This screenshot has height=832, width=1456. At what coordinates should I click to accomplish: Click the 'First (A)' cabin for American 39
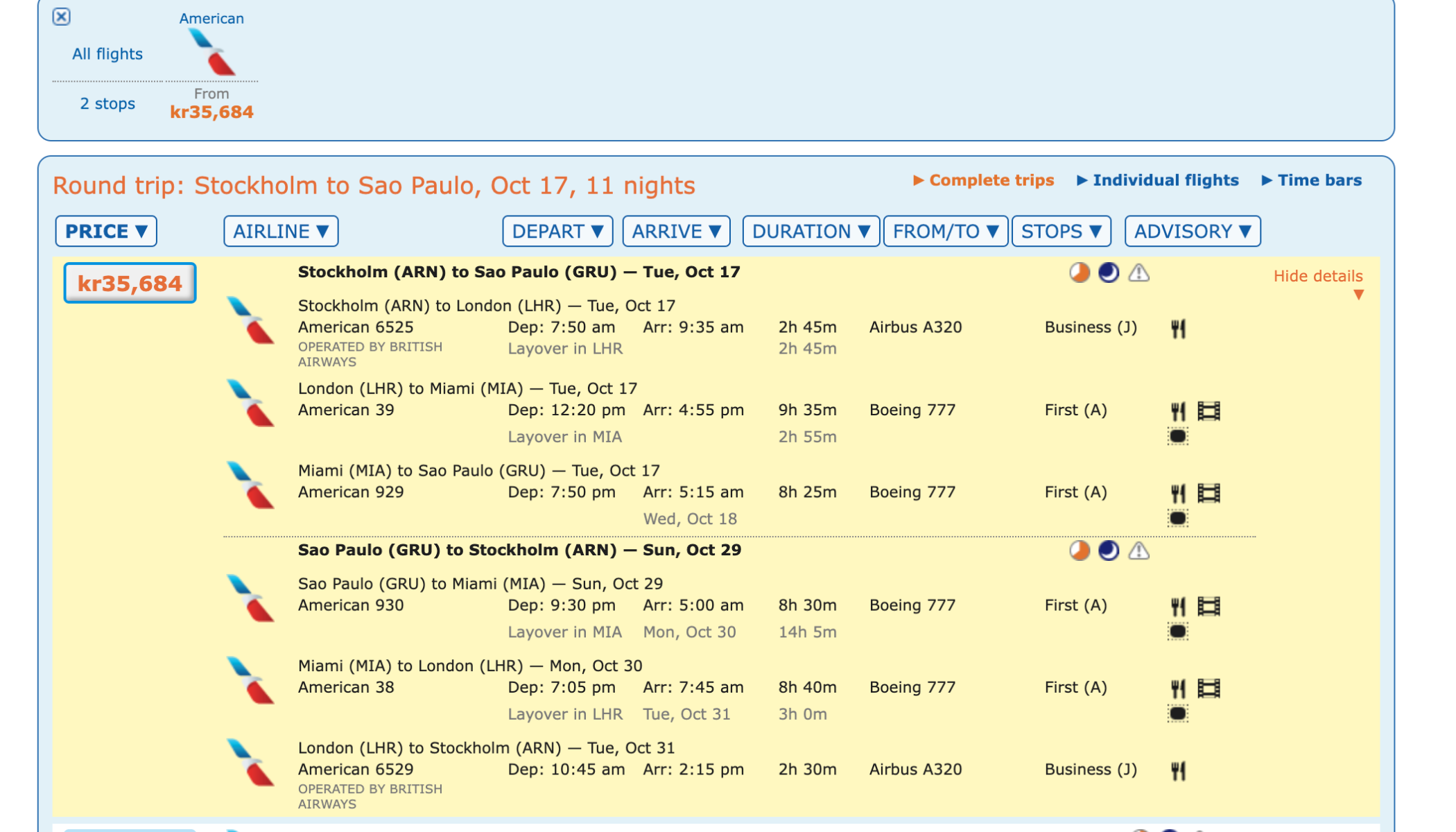(1075, 410)
